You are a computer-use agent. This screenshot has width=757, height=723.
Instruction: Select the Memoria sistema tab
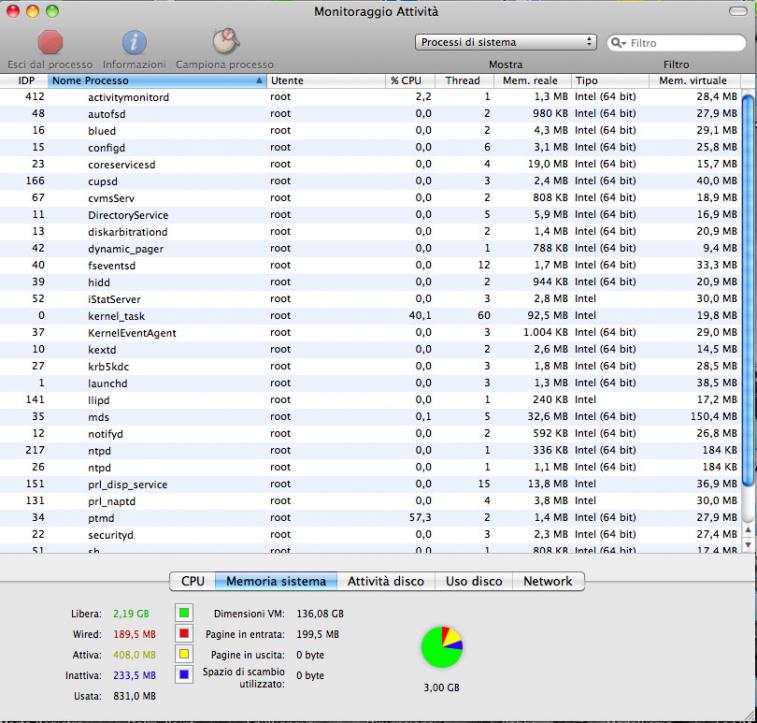276,581
